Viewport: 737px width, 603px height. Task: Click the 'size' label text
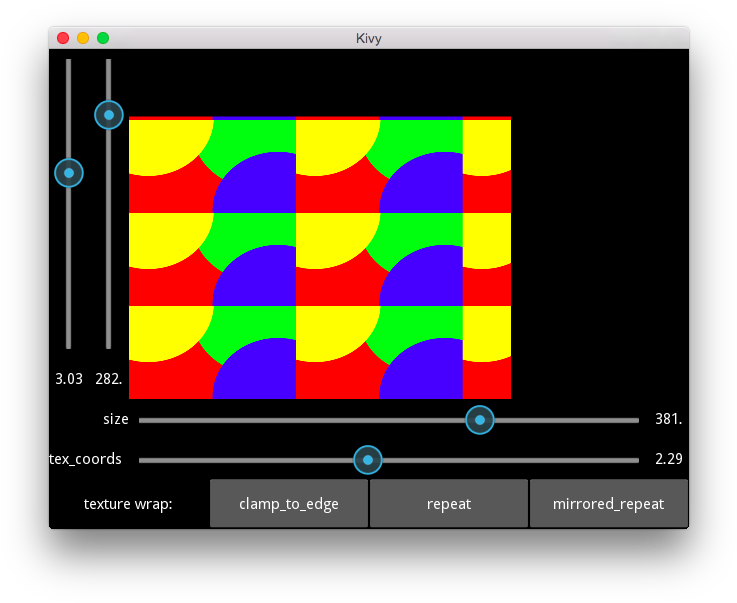[116, 419]
